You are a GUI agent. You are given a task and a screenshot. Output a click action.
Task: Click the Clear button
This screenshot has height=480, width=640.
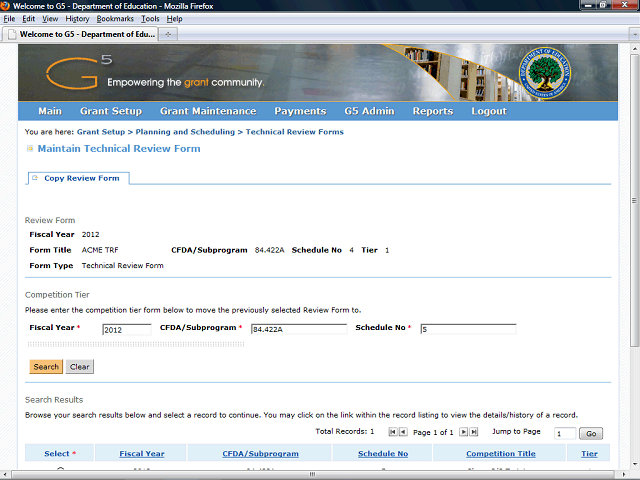(x=80, y=367)
